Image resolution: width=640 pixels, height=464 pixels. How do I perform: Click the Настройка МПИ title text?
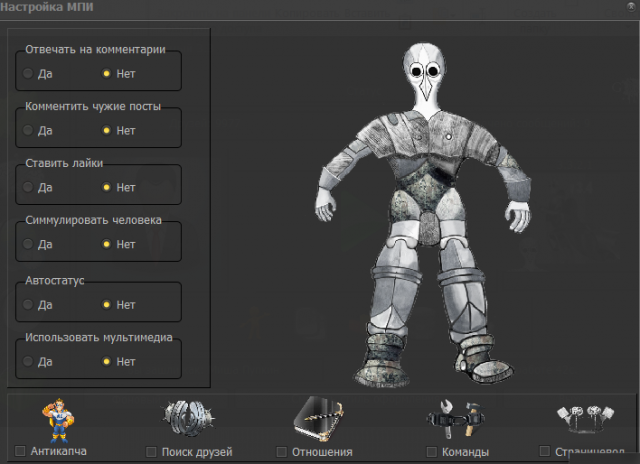[47, 7]
